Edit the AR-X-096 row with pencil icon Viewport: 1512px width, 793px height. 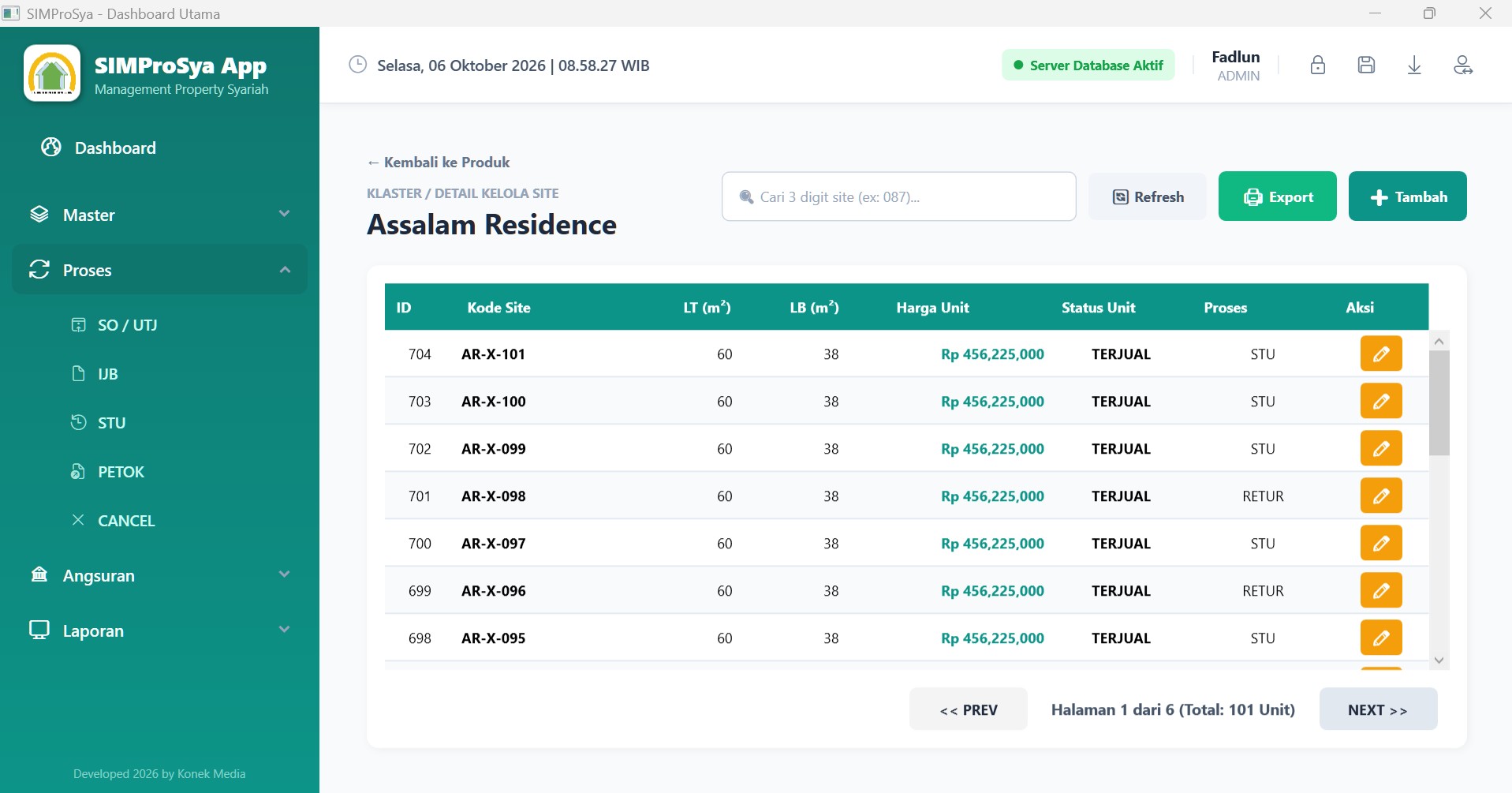pyautogui.click(x=1381, y=590)
